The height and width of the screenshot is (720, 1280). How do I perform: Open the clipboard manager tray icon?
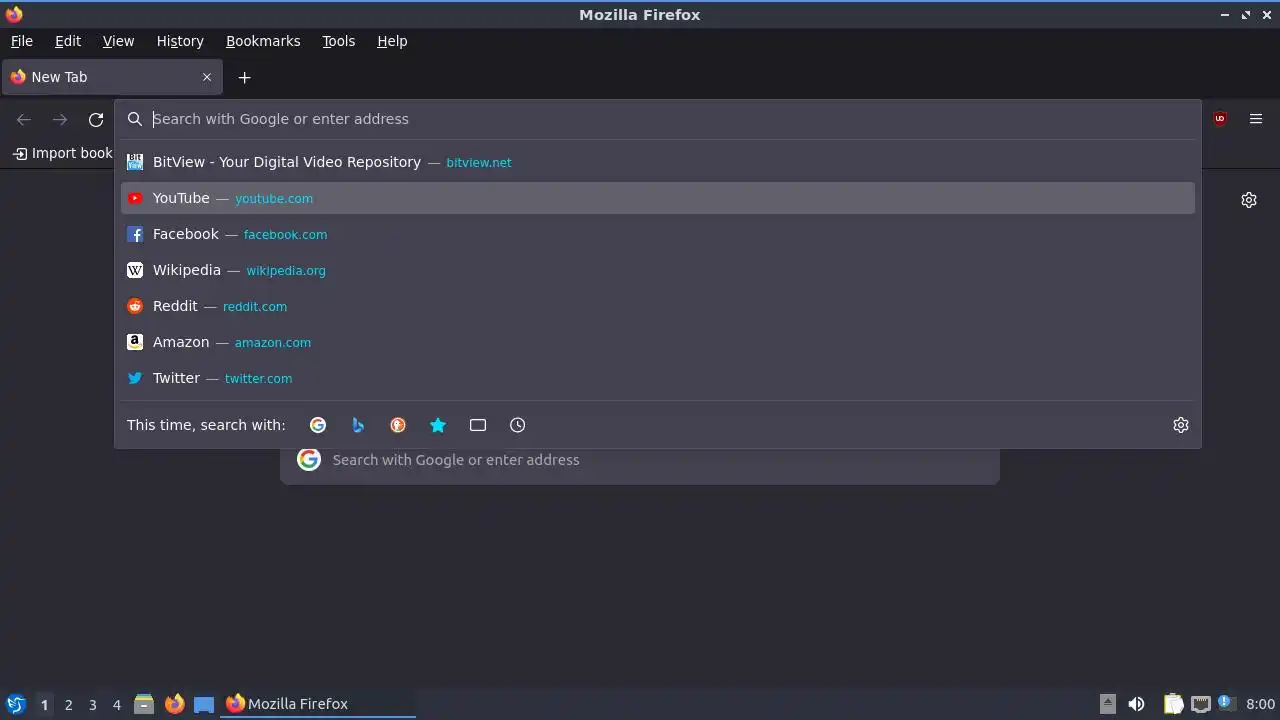[x=1173, y=704]
